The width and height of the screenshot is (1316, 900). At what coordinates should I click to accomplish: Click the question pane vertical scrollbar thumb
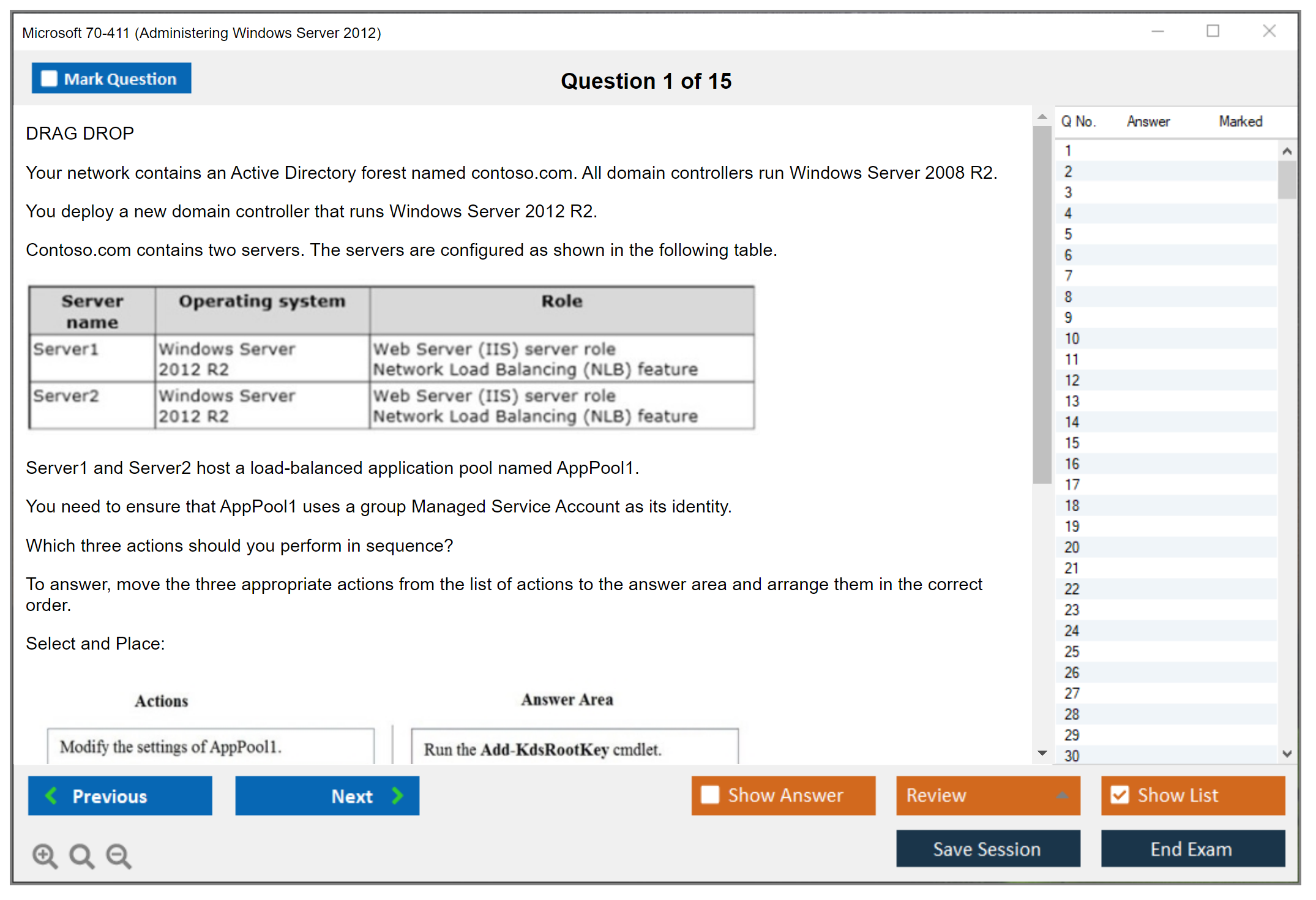[1042, 305]
